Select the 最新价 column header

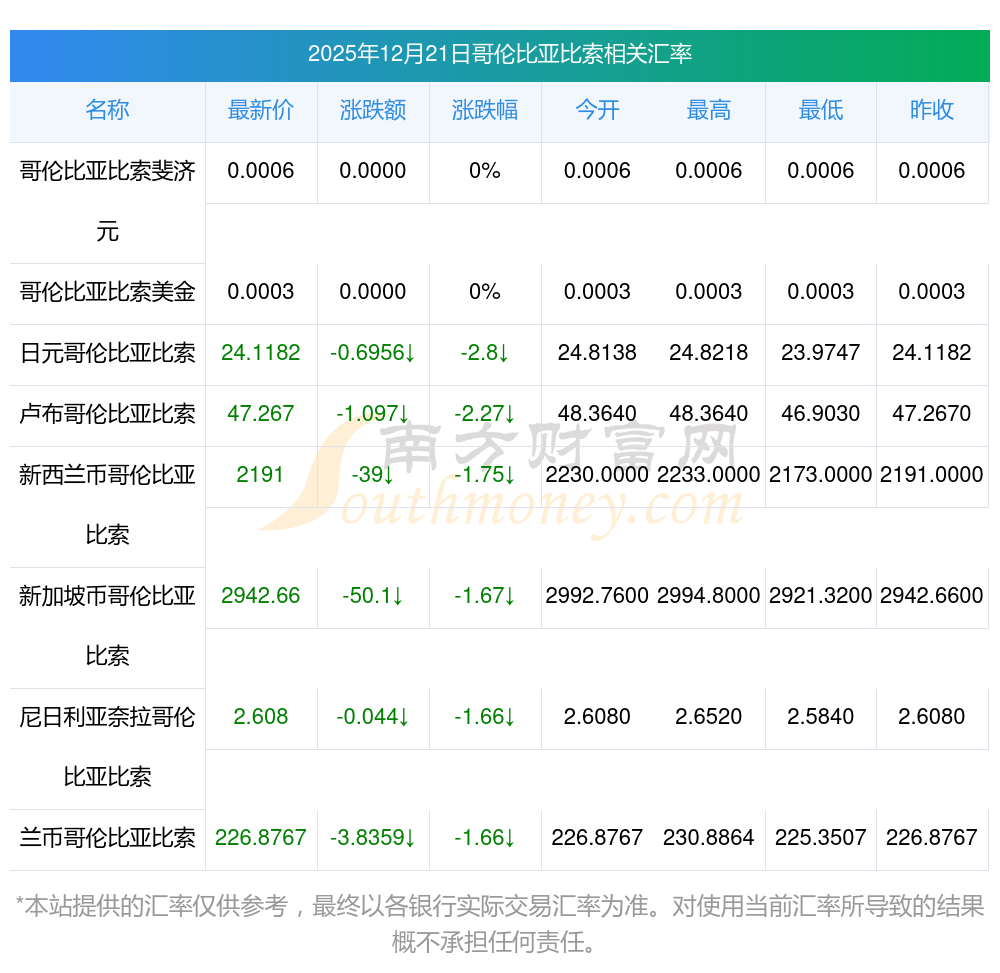click(x=260, y=110)
